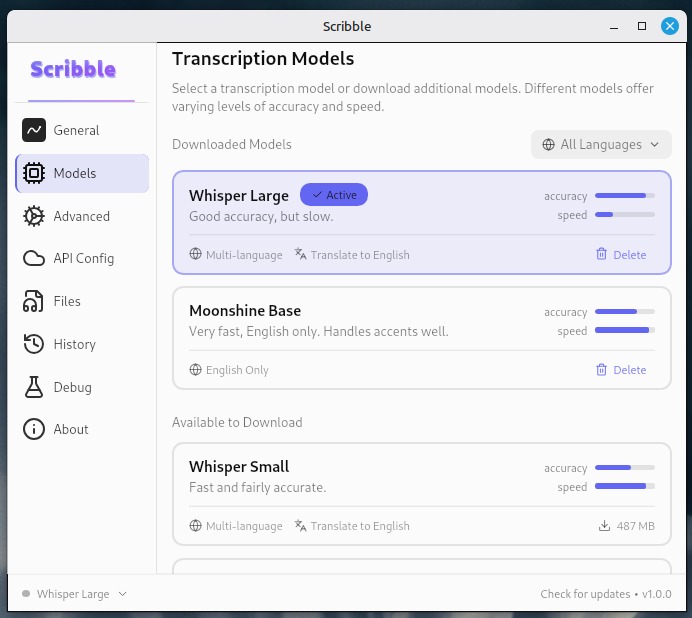
Task: Click Whisper Small accuracy bar
Action: 625,467
